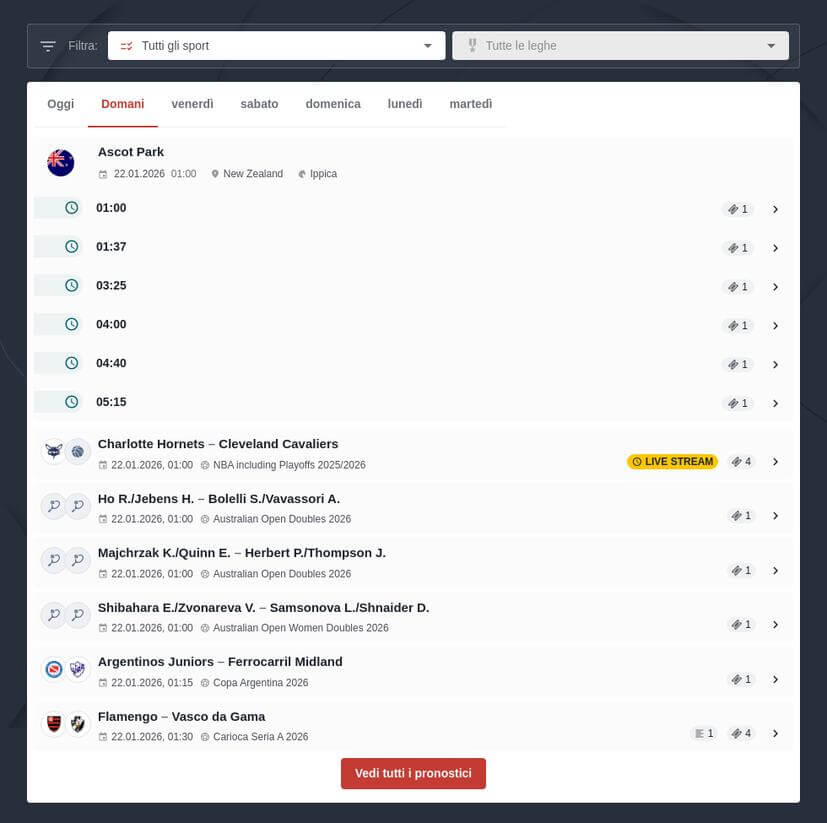Click the Cleveland Cavaliers team logo
Viewport: 827px width, 823px height.
tap(78, 451)
